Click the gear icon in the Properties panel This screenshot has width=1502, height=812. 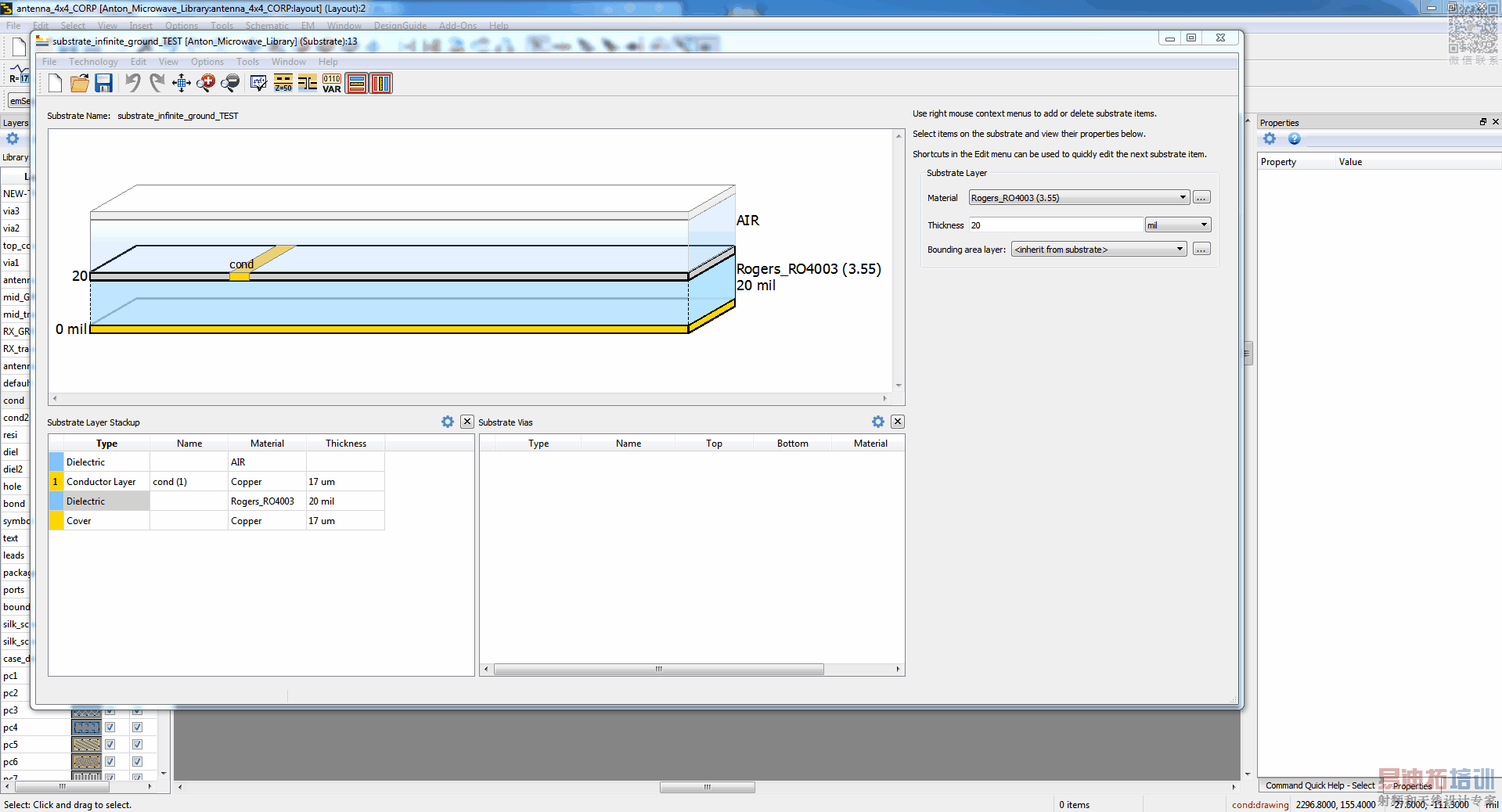[x=1270, y=138]
